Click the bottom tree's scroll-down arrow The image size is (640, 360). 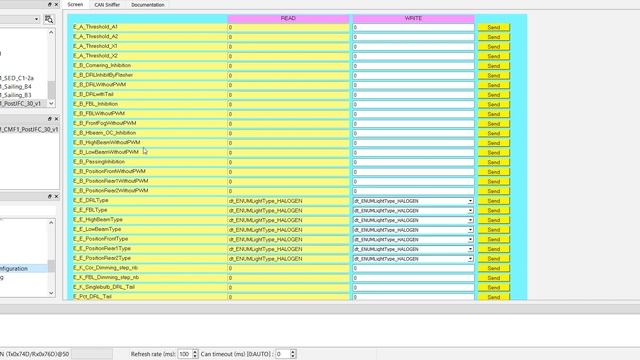(x=51, y=293)
